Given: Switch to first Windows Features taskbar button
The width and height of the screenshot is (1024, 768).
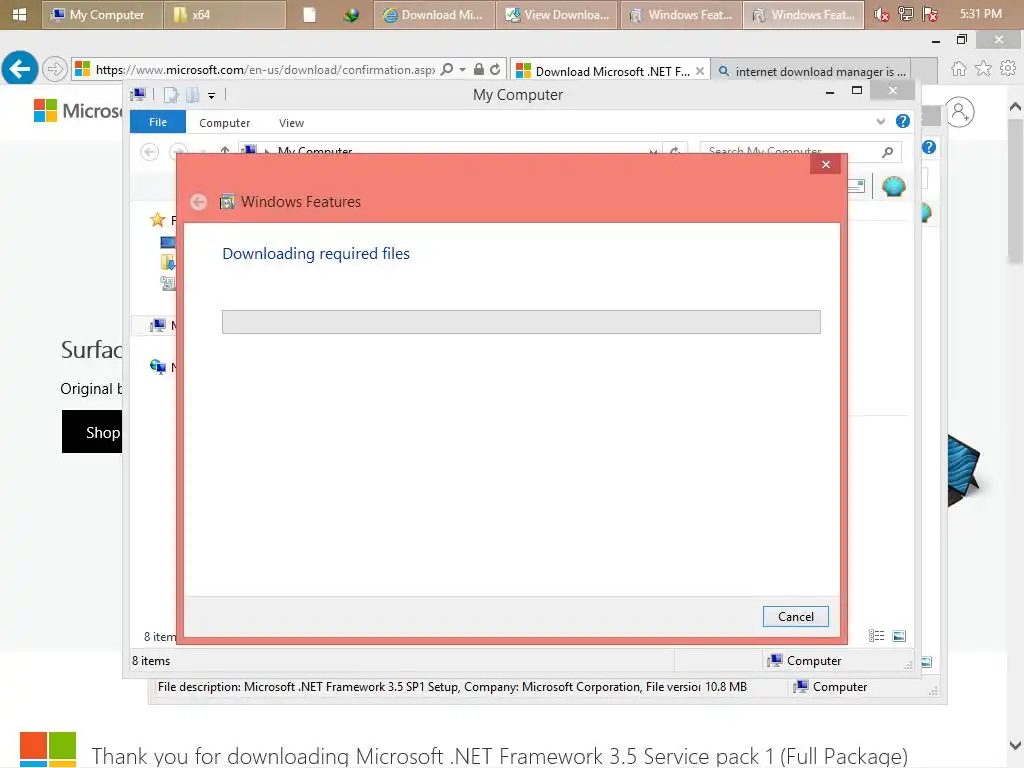Looking at the screenshot, I should click(x=681, y=14).
